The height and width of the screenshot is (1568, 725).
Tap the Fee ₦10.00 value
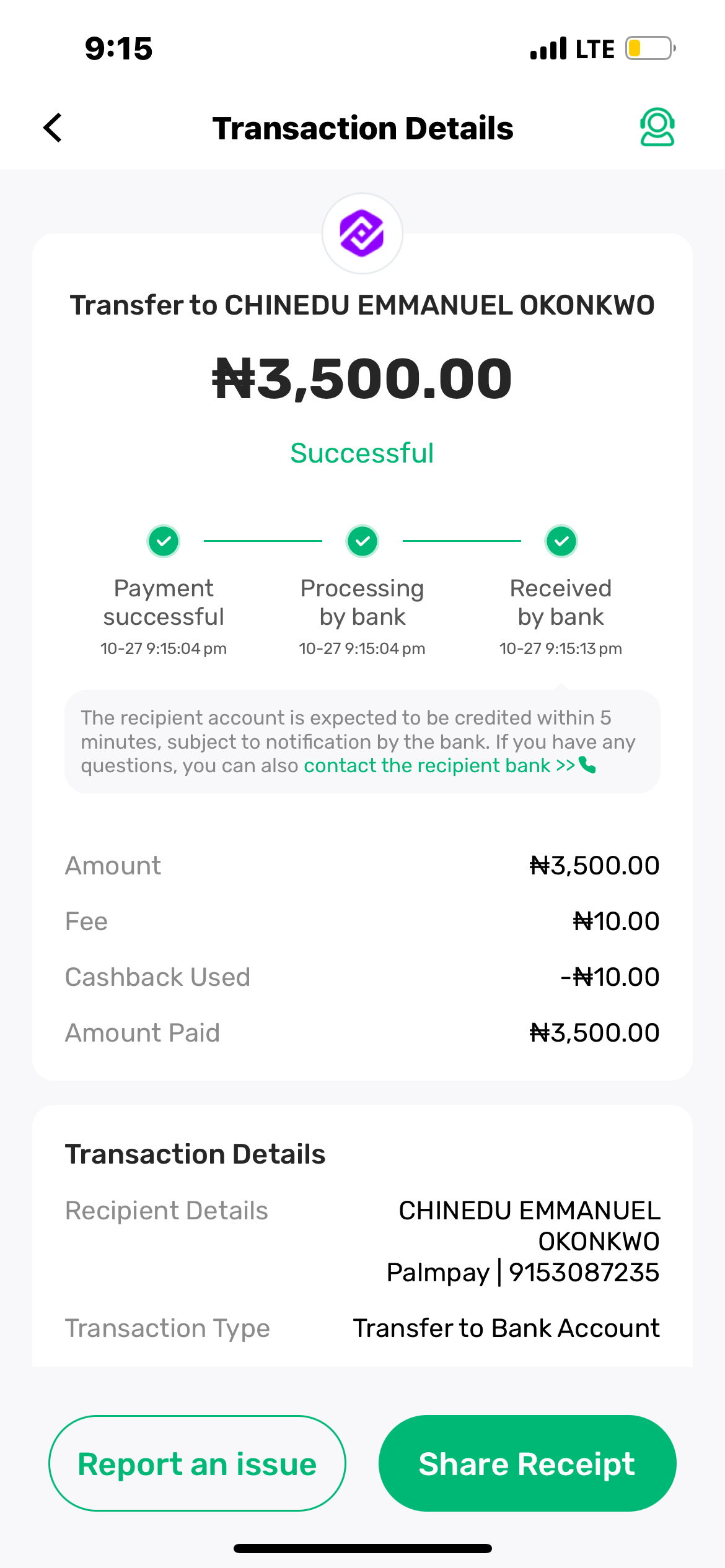(616, 921)
